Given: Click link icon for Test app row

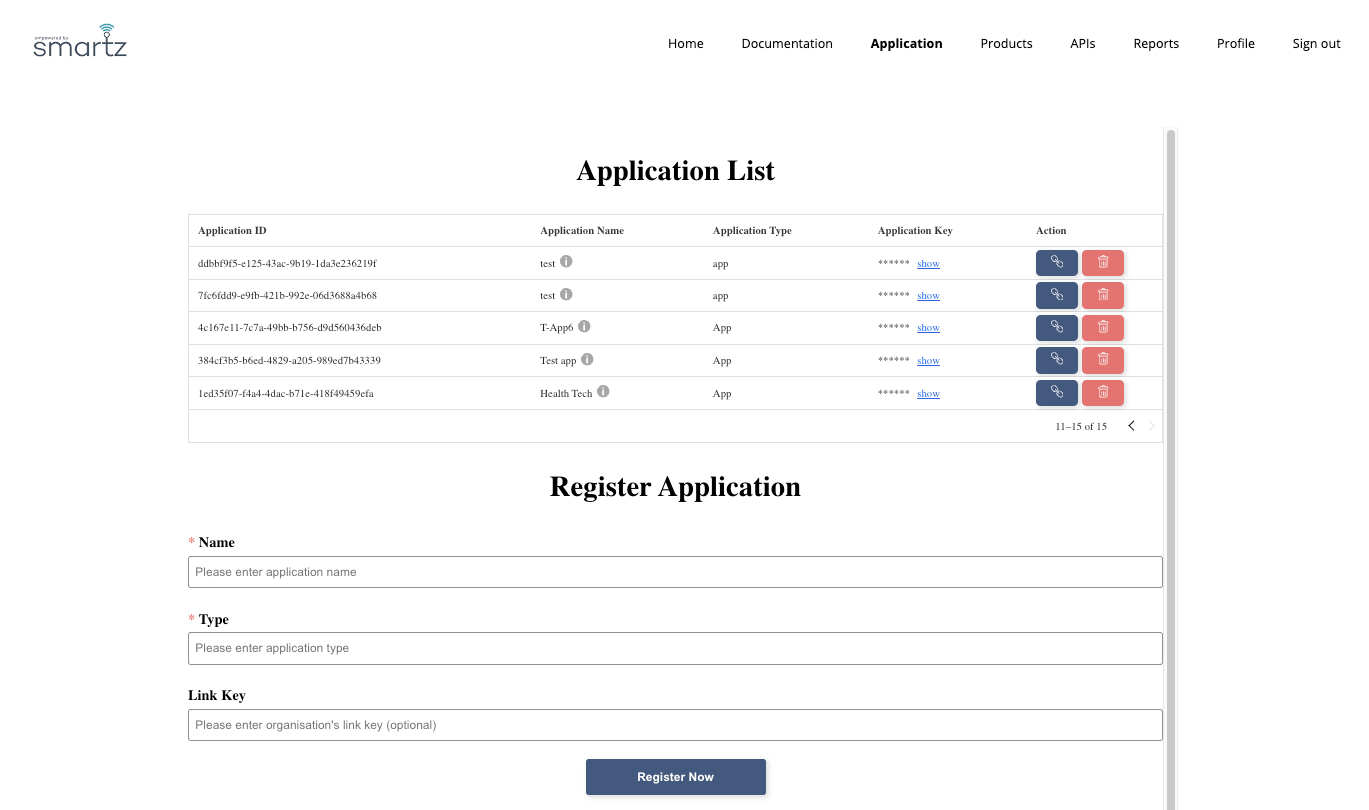Looking at the screenshot, I should tap(1056, 360).
